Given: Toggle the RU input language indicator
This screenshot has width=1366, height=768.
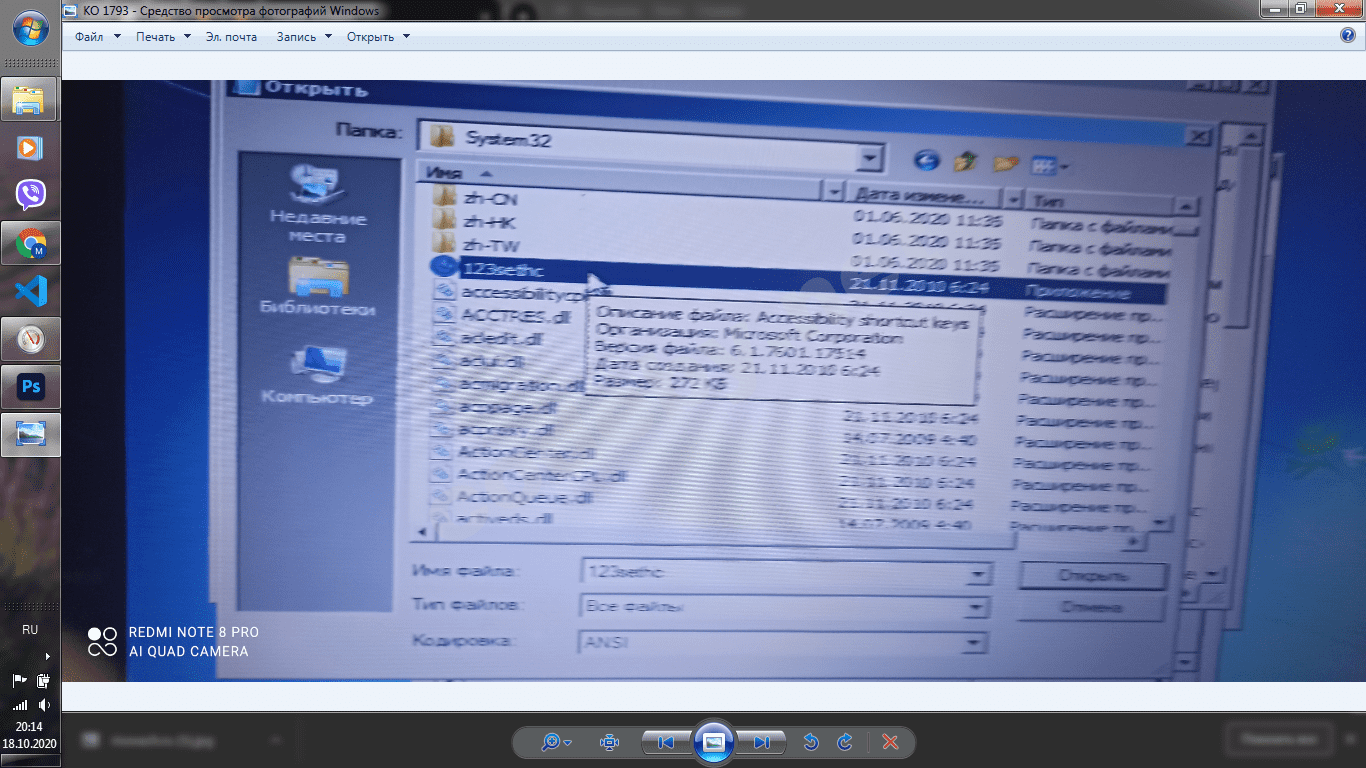Looking at the screenshot, I should [30, 630].
